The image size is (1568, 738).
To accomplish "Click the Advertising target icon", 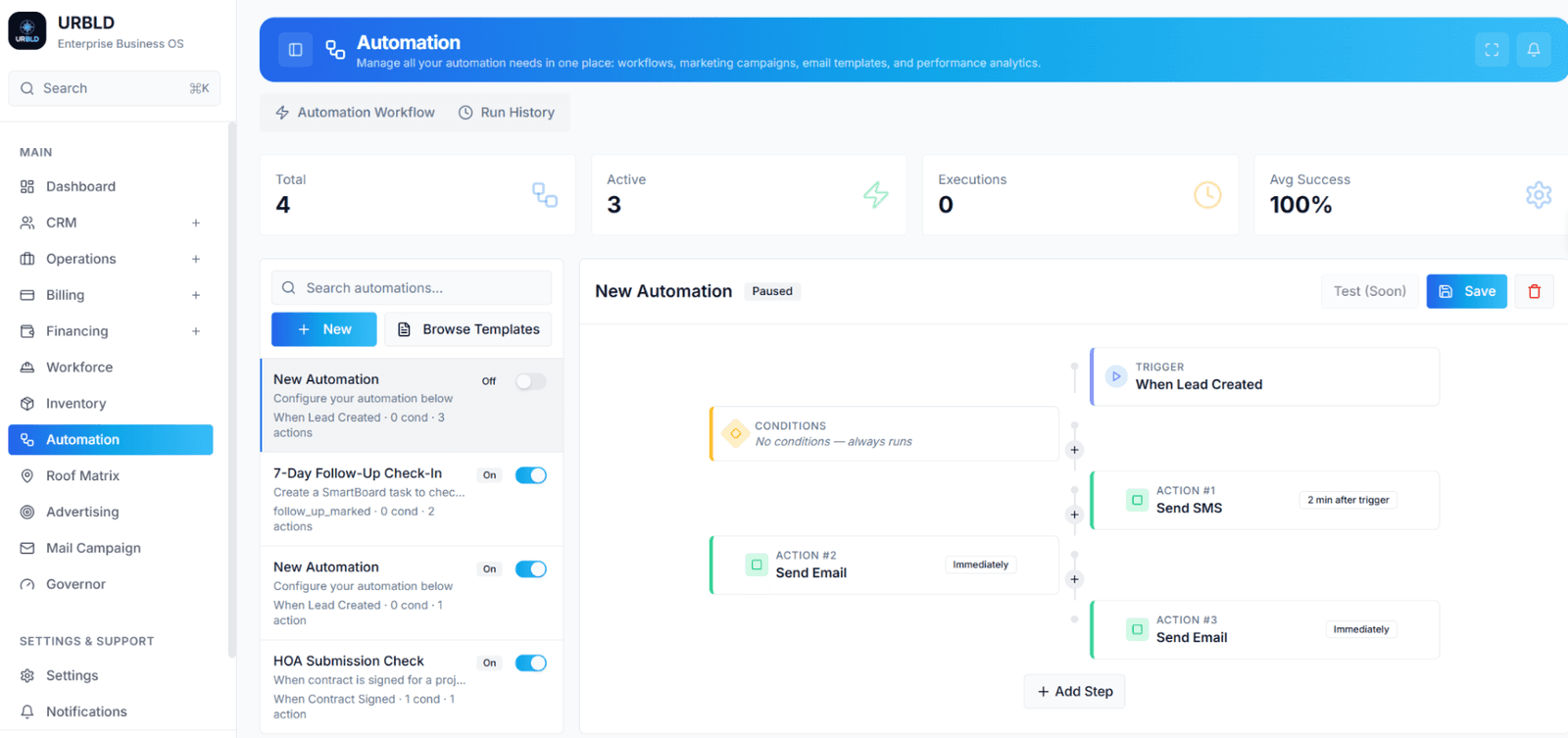I will [x=27, y=512].
